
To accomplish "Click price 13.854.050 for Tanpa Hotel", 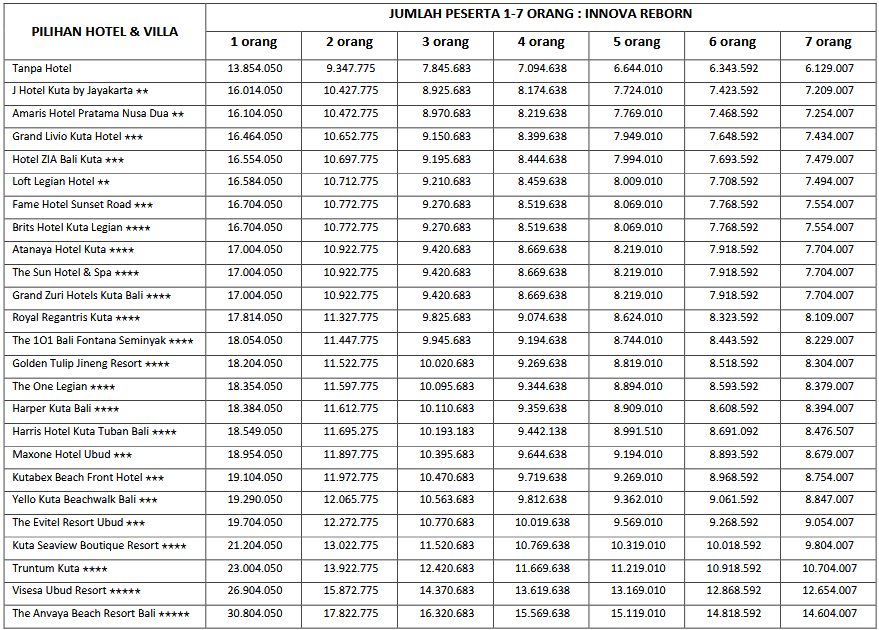I will tap(254, 68).
